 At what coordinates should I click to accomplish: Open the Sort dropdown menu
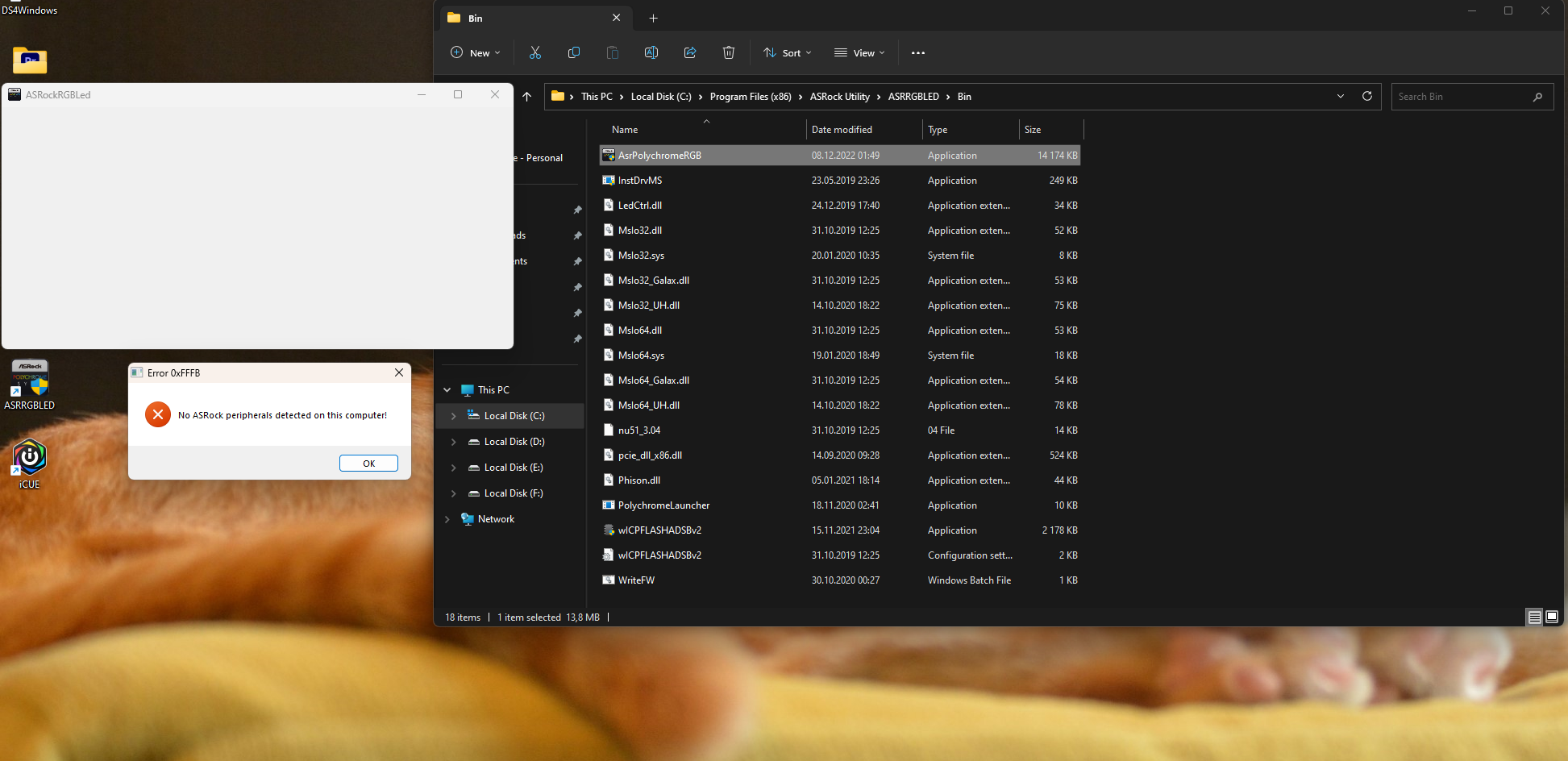(788, 52)
